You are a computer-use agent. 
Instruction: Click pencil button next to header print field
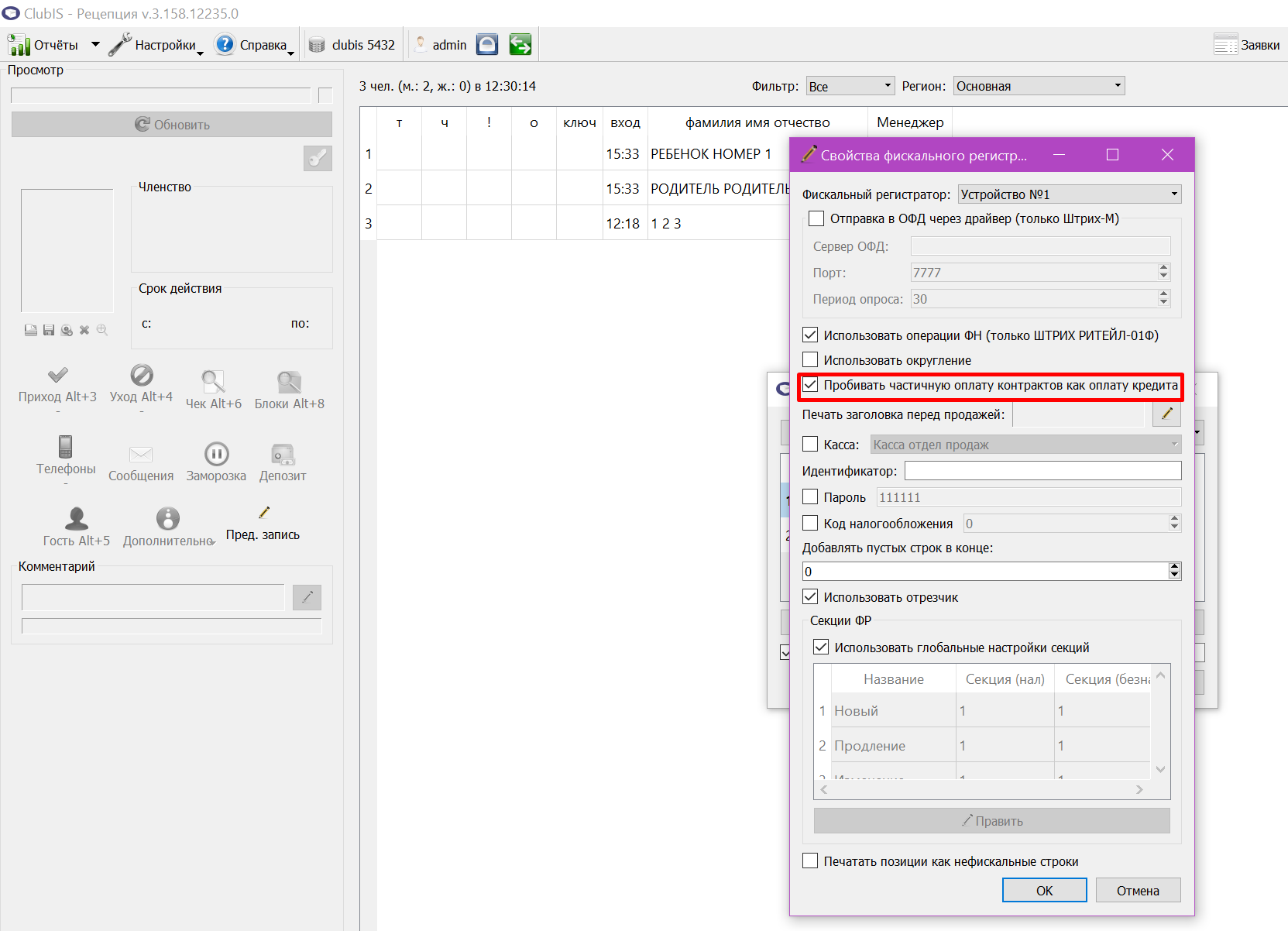point(1166,414)
